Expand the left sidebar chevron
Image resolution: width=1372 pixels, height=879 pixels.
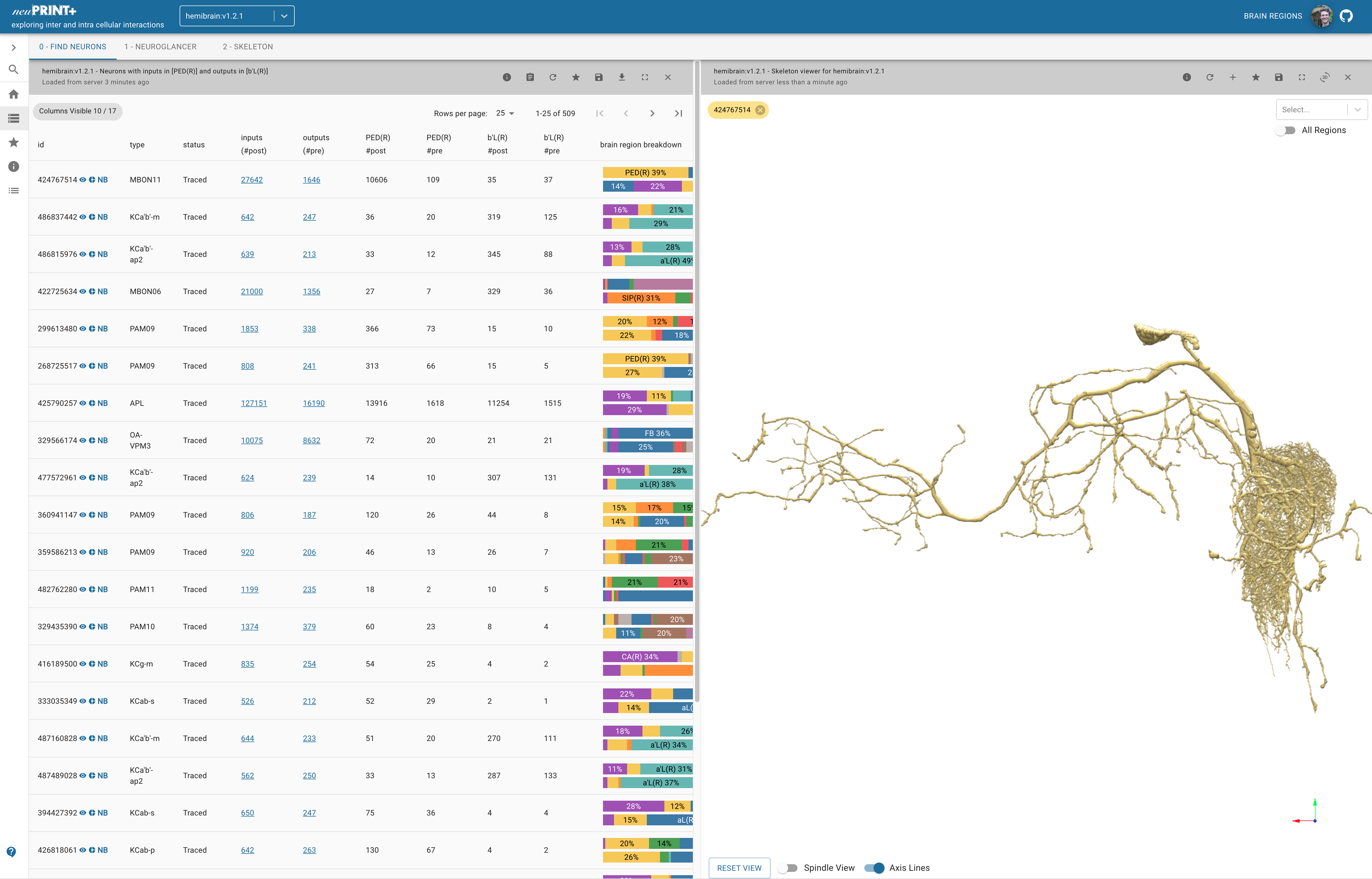[14, 47]
